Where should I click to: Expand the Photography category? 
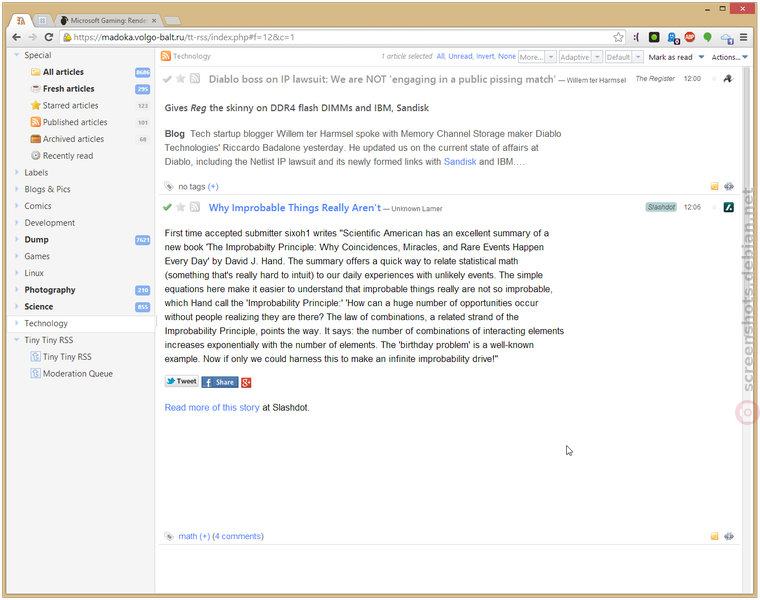click(x=16, y=290)
